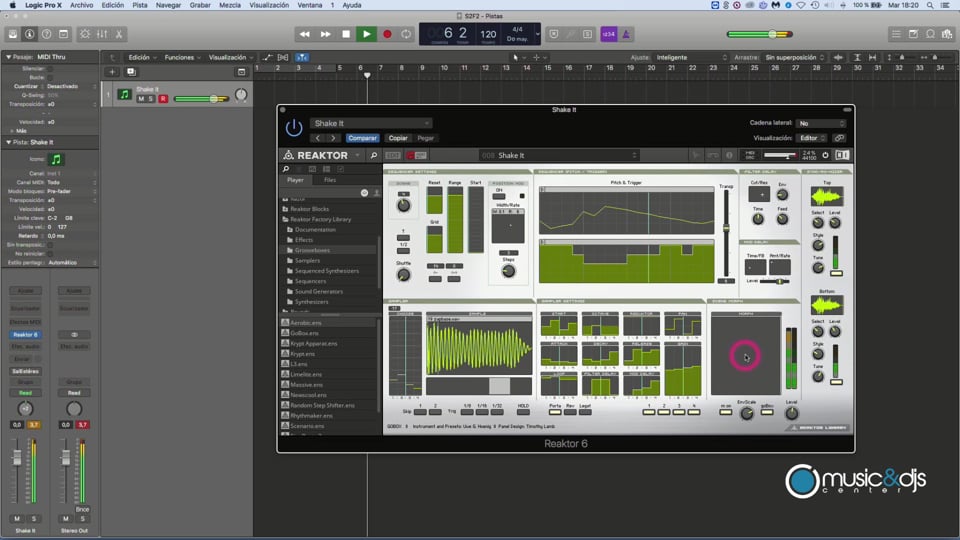The image size is (960, 540).
Task: Toggle the Inspector info button
Action: 29,34
